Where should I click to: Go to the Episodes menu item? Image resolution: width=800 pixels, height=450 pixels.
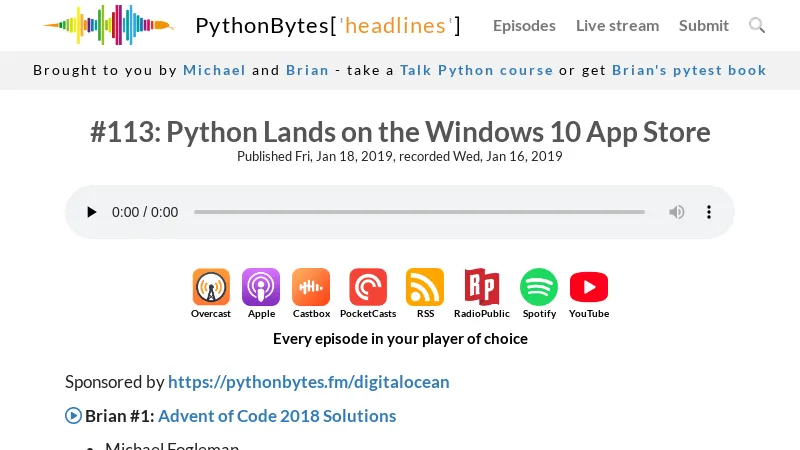[x=524, y=25]
